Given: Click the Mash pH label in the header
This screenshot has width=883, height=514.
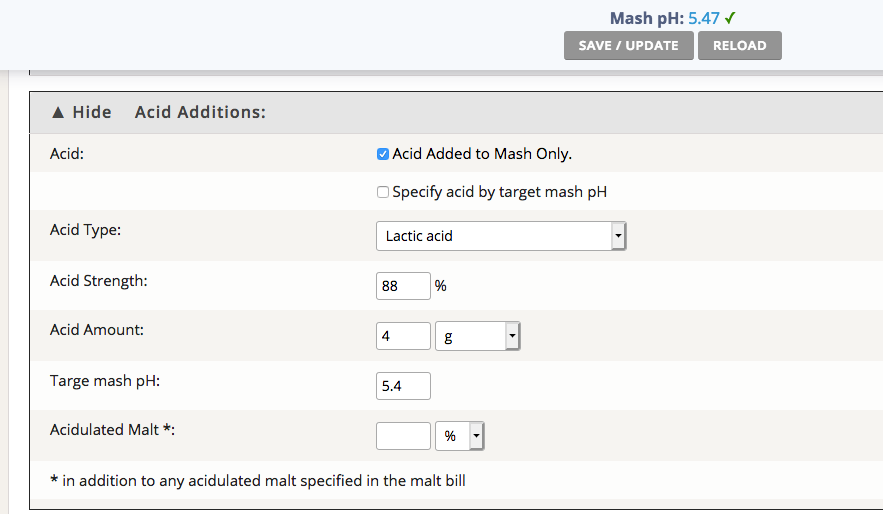Looking at the screenshot, I should pyautogui.click(x=646, y=18).
